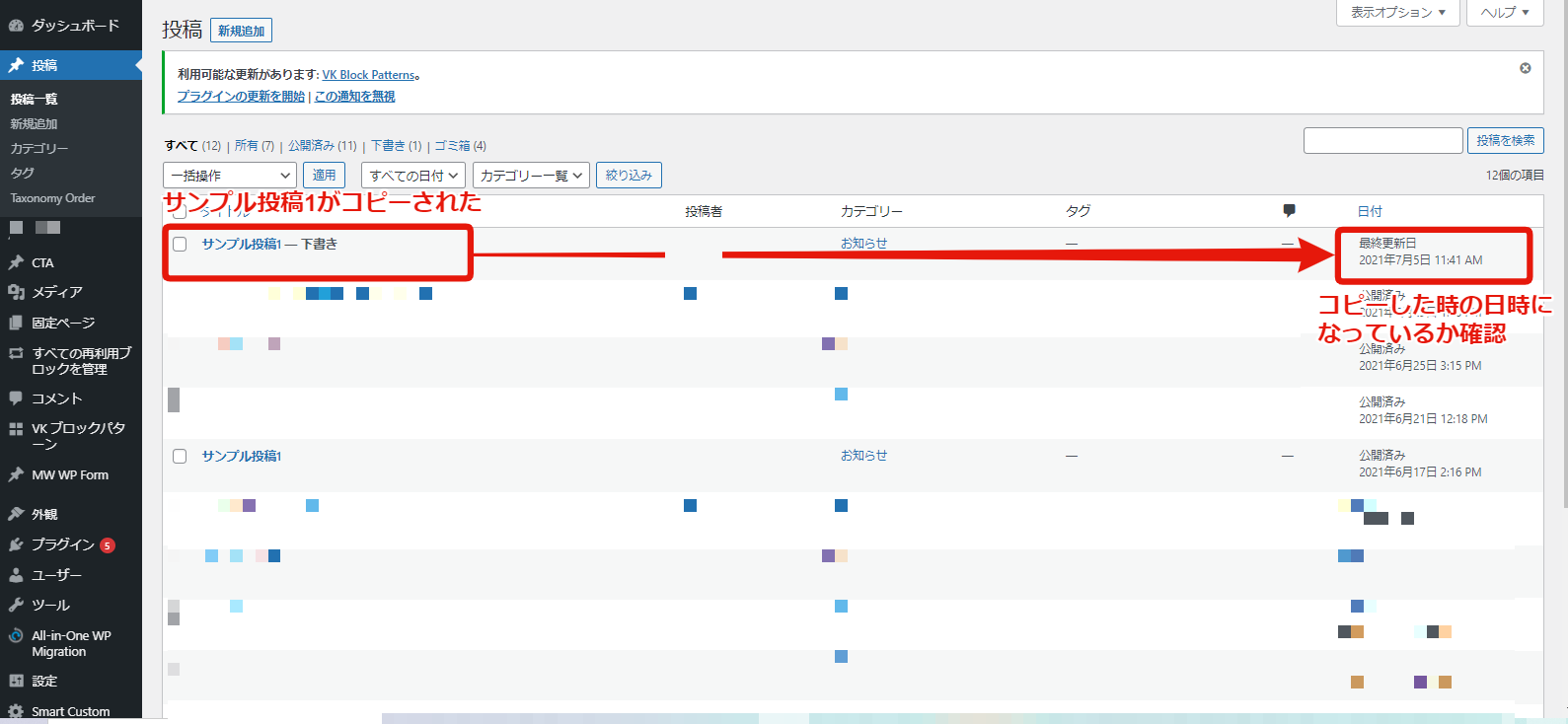Click the 適用 apply button
This screenshot has width=1568, height=724.
point(324,175)
